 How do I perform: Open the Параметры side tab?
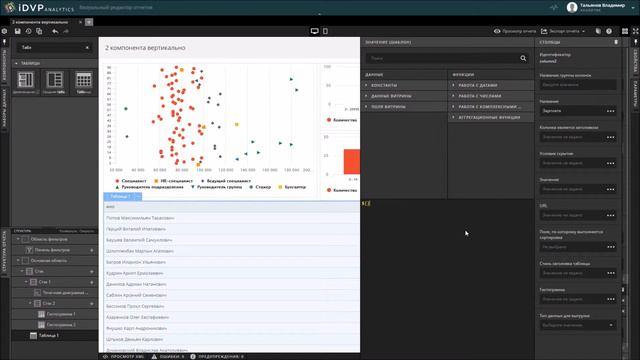[636, 94]
